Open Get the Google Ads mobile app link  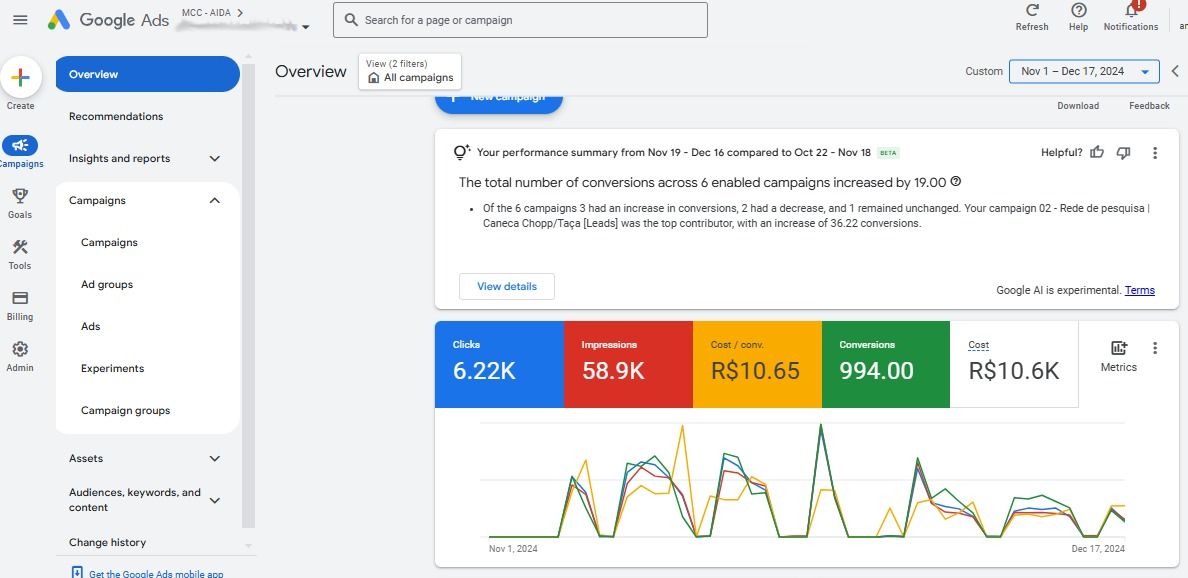click(156, 574)
